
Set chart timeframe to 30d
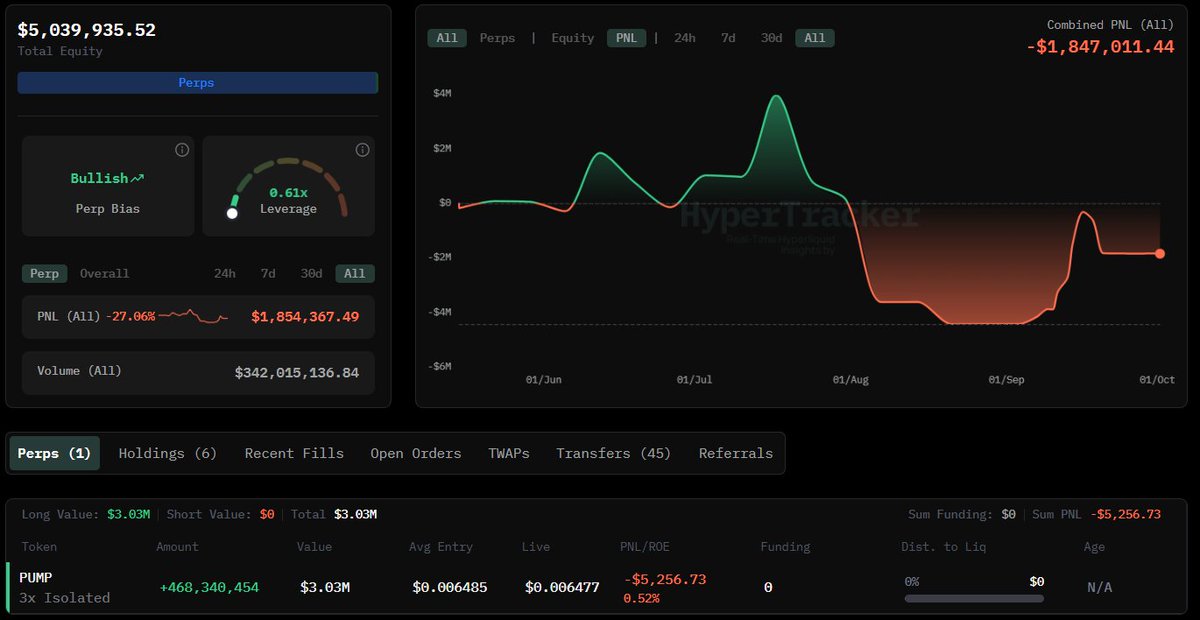(771, 38)
